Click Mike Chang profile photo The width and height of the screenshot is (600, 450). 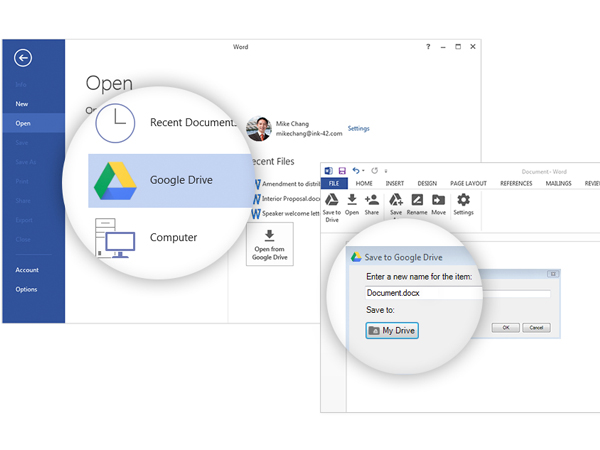259,129
